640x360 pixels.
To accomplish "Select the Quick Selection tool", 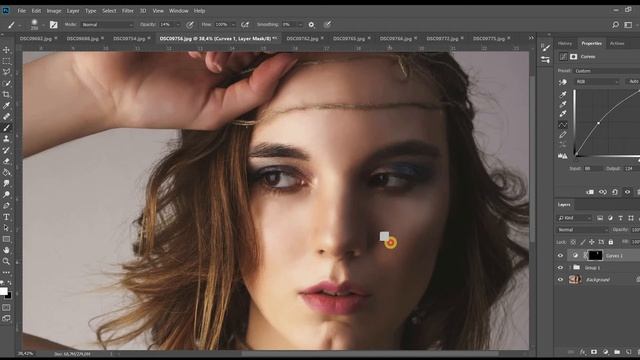I will [x=6, y=83].
